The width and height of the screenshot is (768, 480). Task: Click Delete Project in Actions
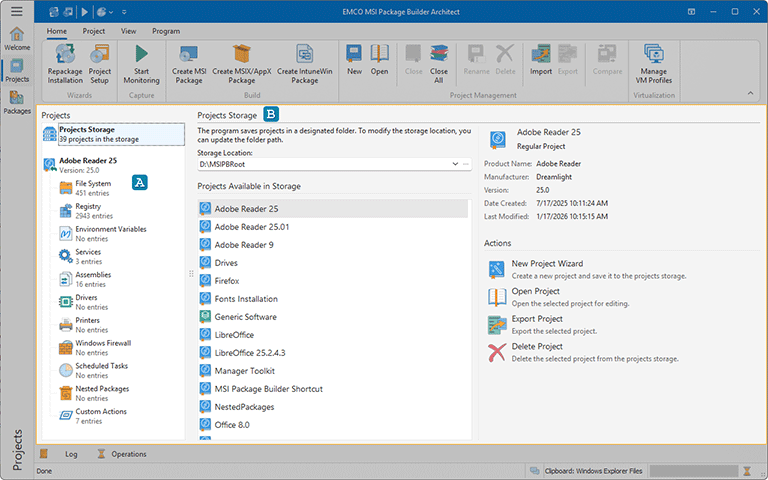[x=536, y=347]
